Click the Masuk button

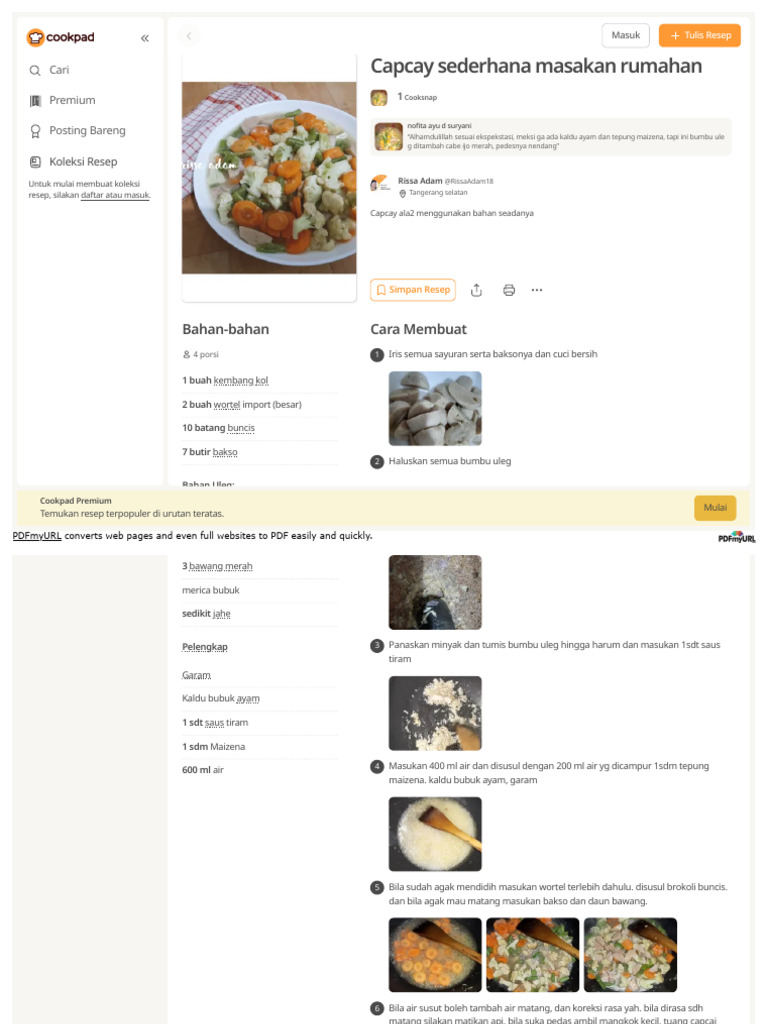click(x=625, y=35)
